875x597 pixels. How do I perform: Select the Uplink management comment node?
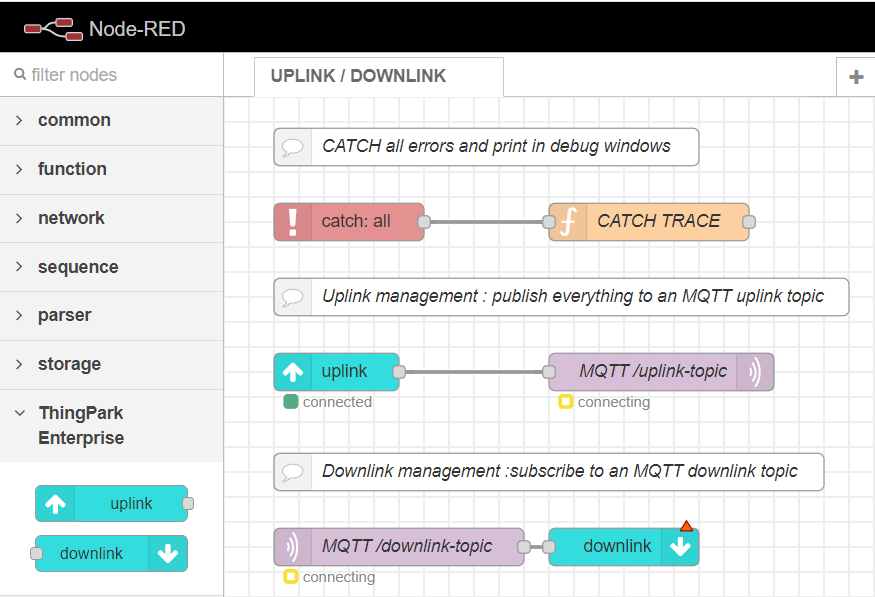click(572, 297)
